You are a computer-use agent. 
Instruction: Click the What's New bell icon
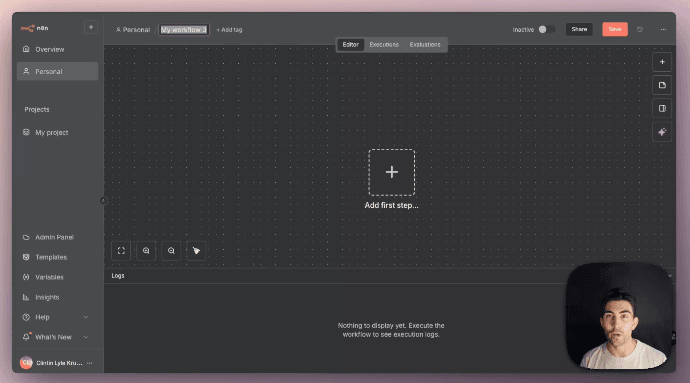coord(26,337)
